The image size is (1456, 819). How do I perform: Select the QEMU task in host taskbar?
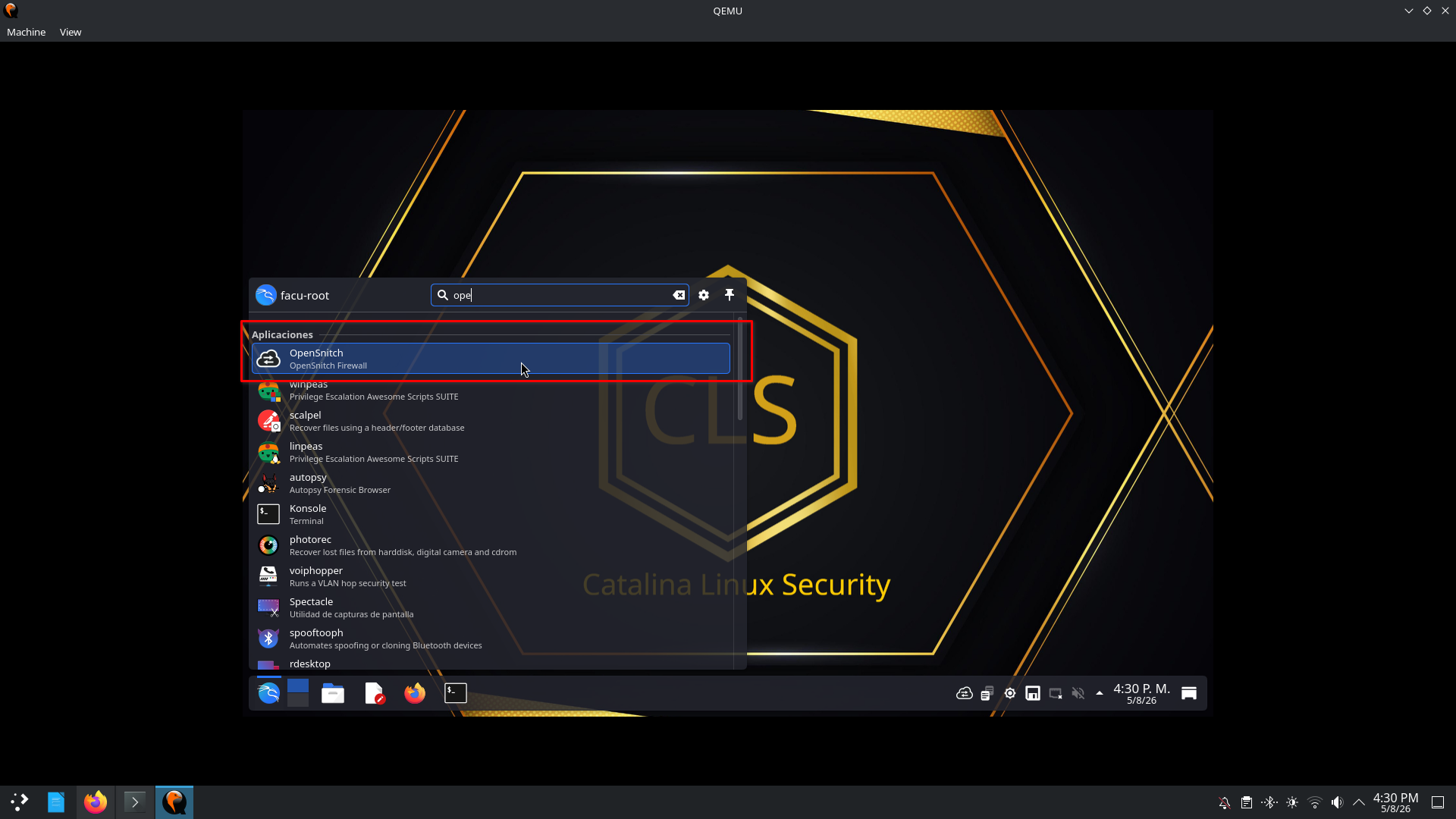(x=174, y=802)
